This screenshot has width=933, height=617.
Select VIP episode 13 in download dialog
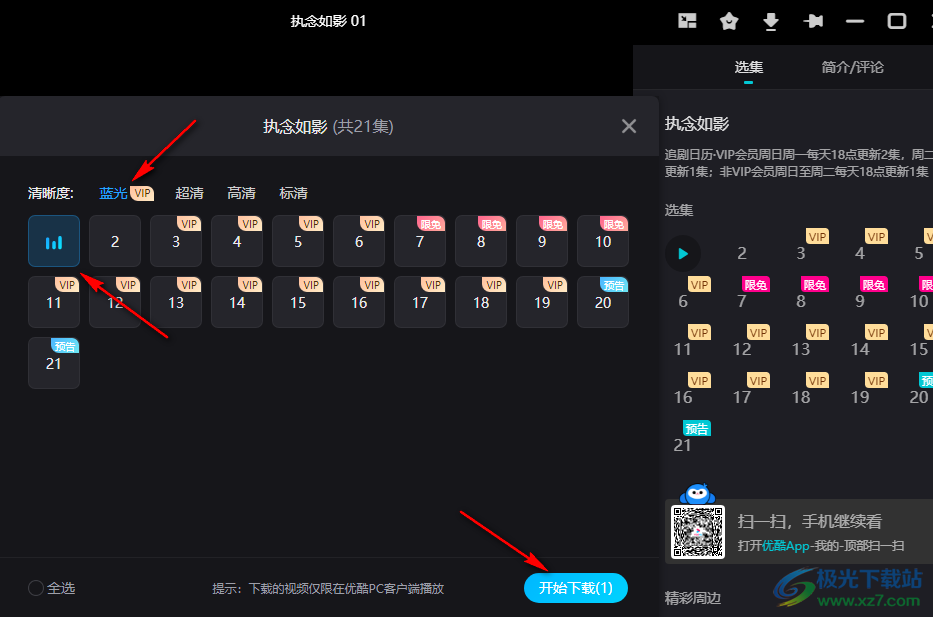176,302
